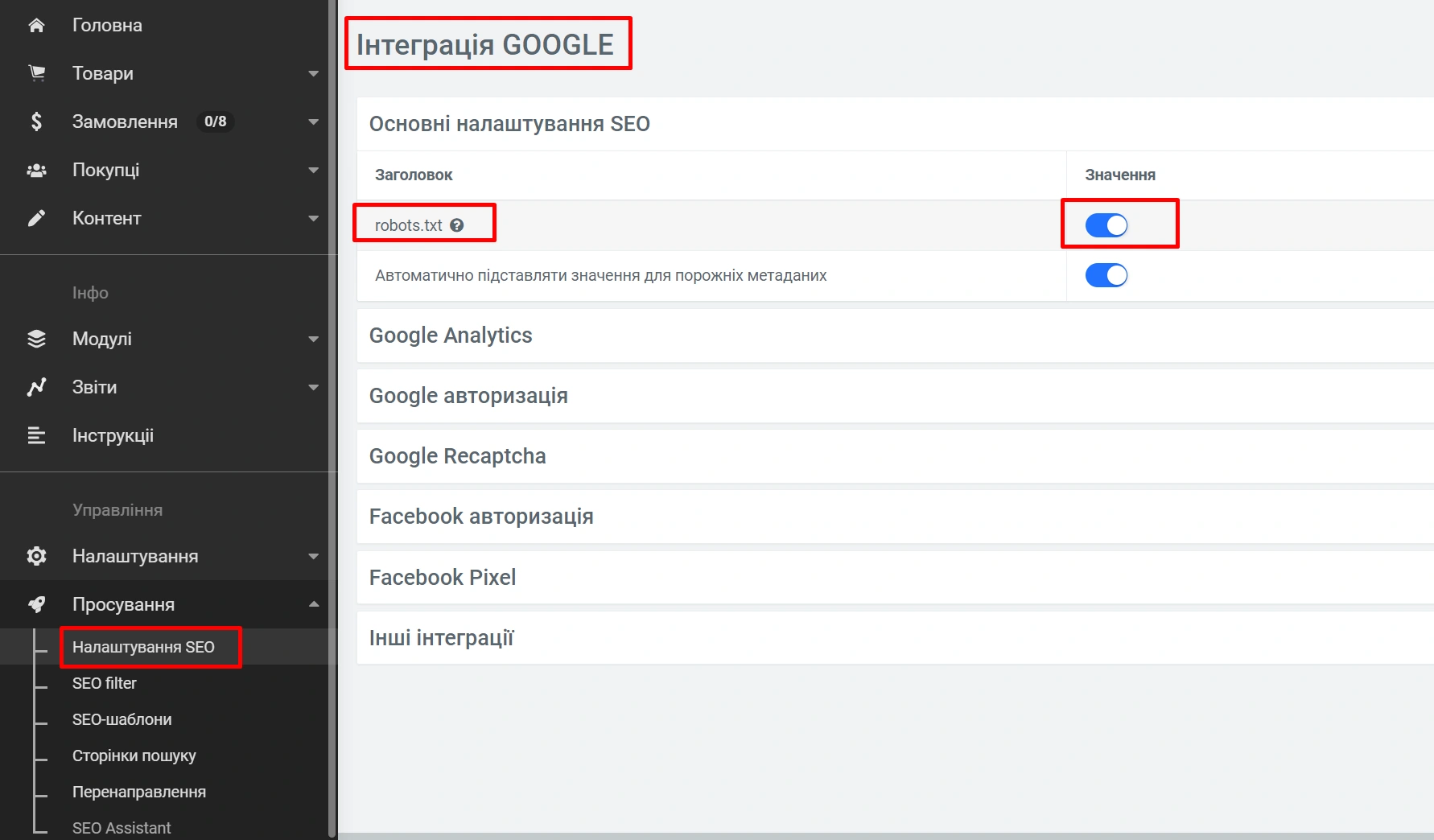Click the home icon beside Головна
The height and width of the screenshot is (840, 1434).
(x=36, y=26)
